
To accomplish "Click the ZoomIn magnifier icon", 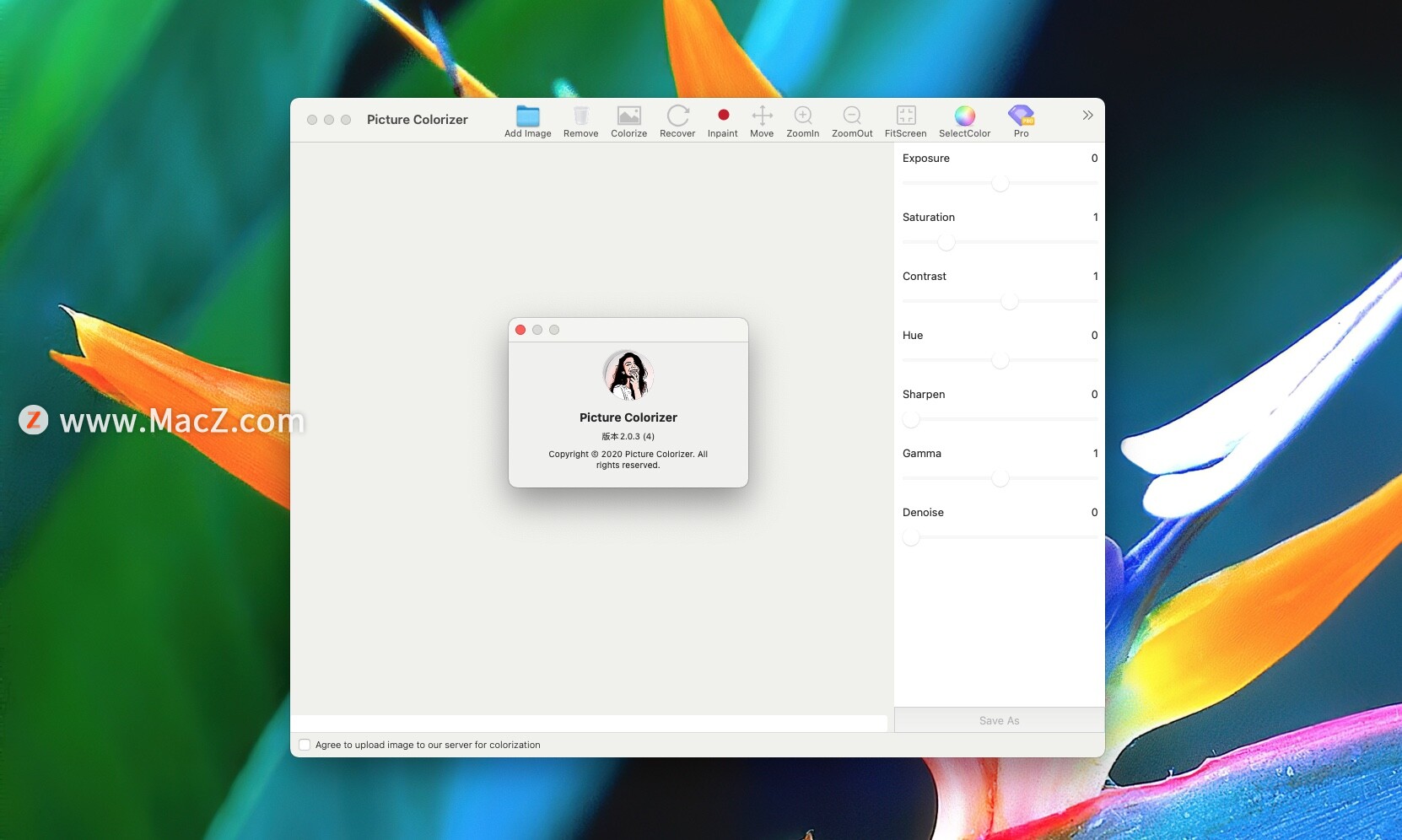I will [x=803, y=116].
